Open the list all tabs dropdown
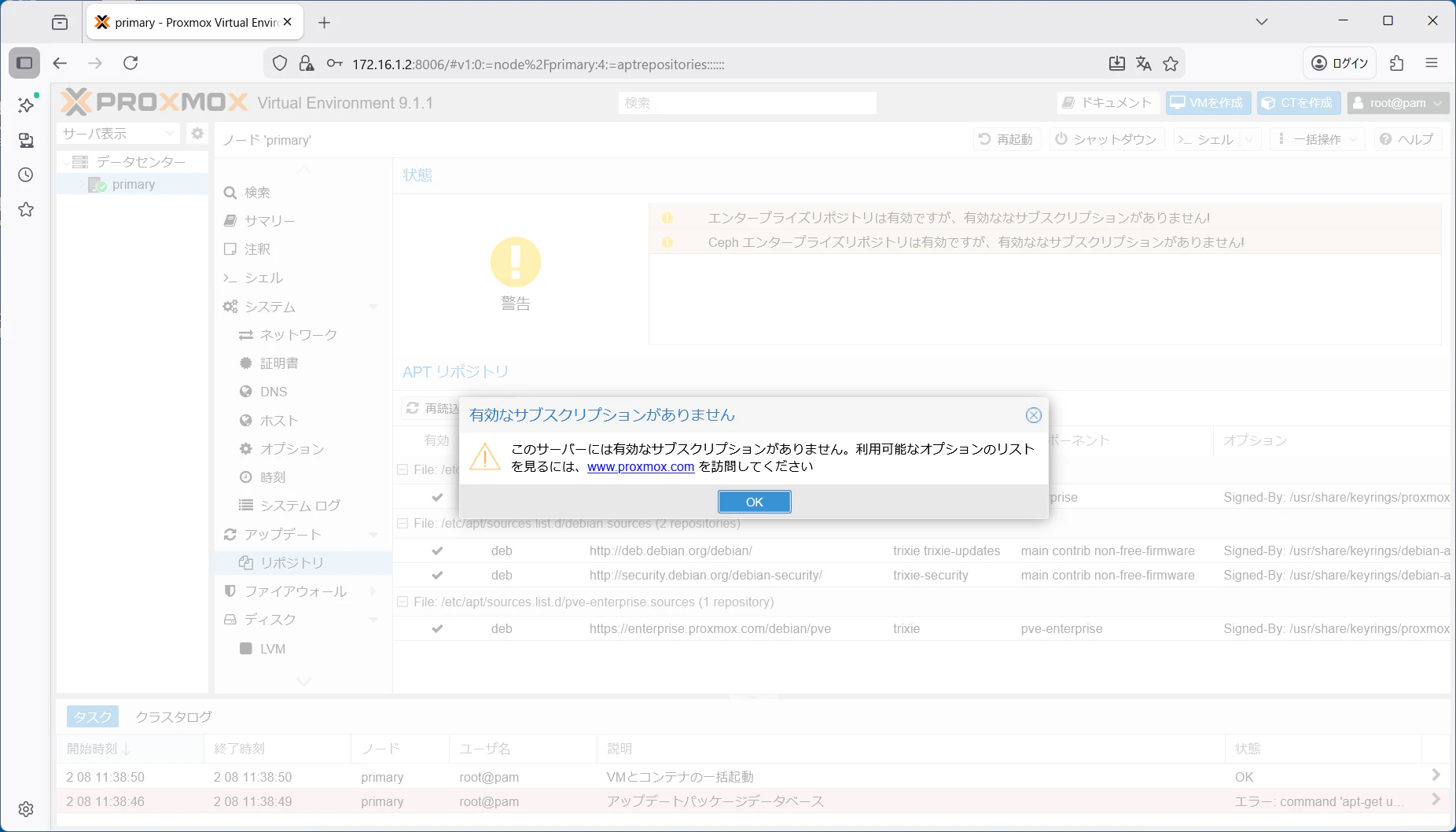The image size is (1456, 832). [x=1262, y=21]
